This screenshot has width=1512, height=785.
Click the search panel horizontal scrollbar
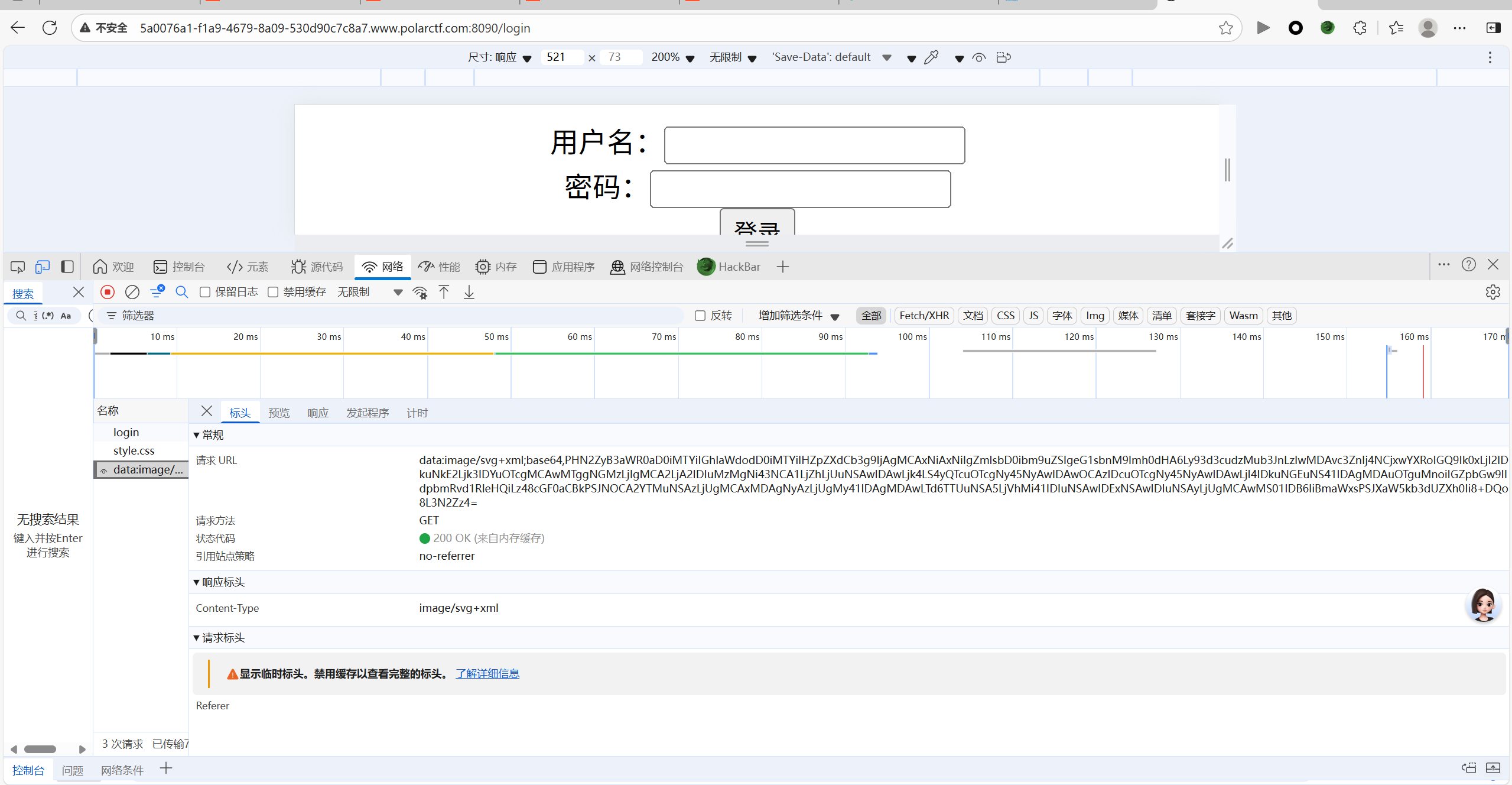tap(40, 749)
